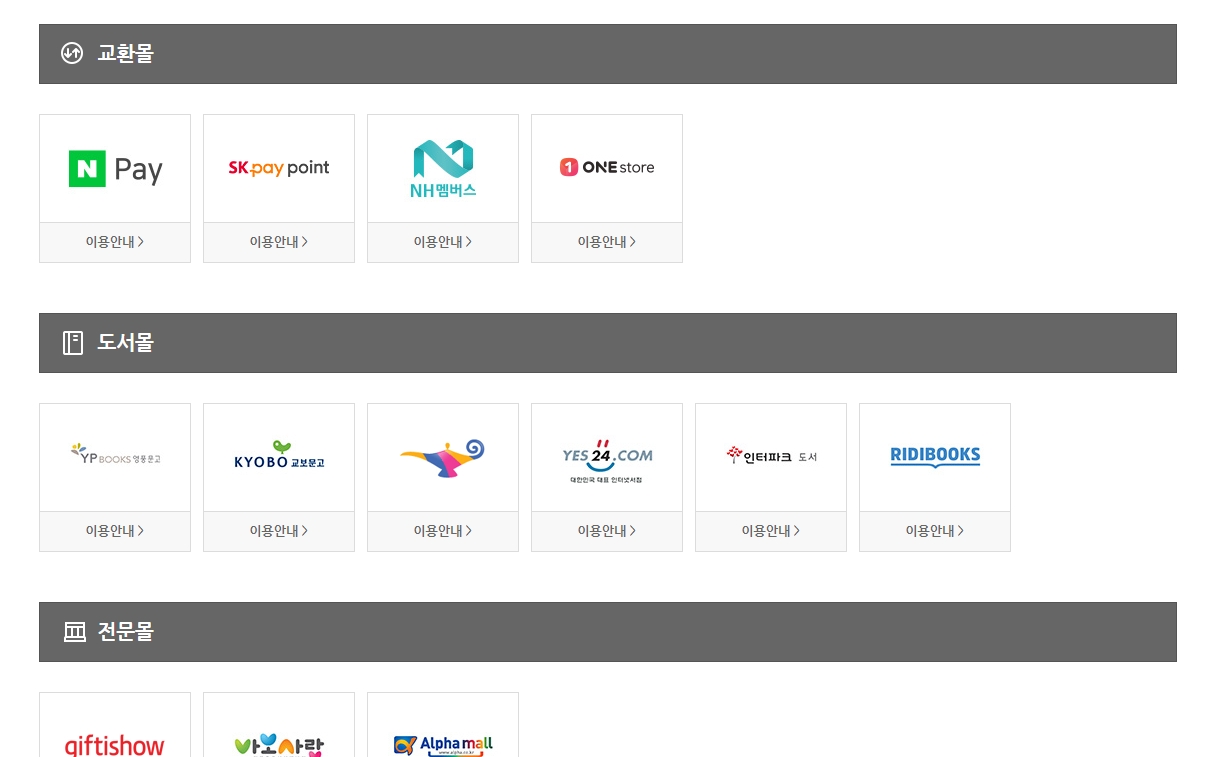Open 이용안내 under N Pay
The height and width of the screenshot is (757, 1205).
point(115,242)
